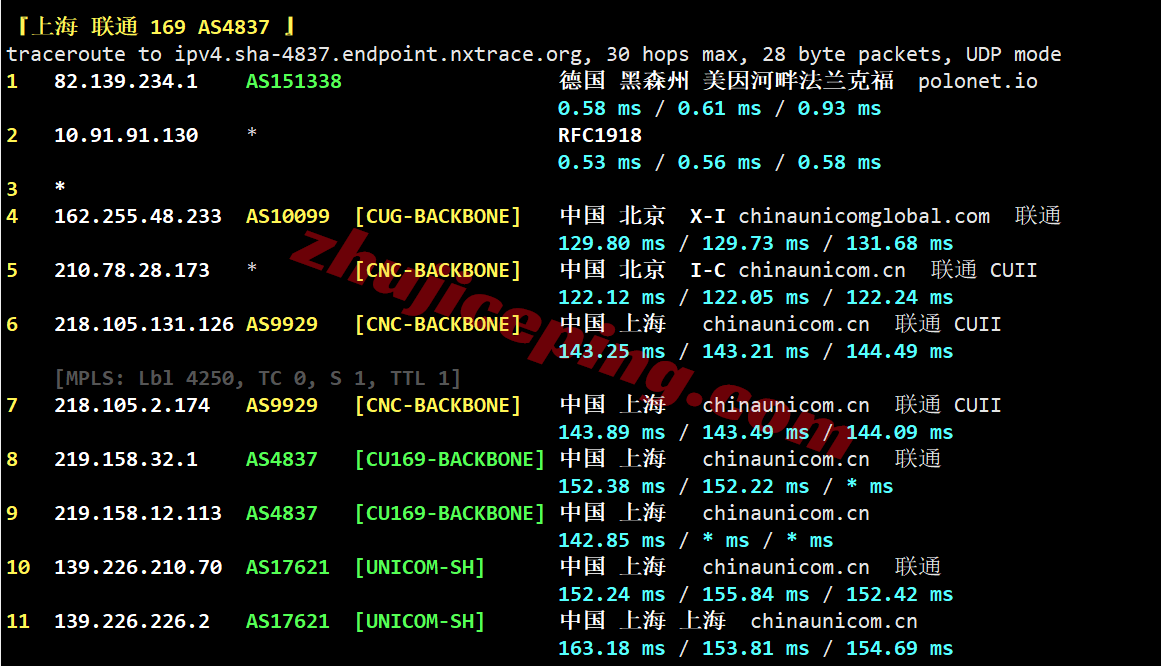Click chinaunicomglobal.com domain text
Image resolution: width=1161 pixels, height=666 pixels.
tap(864, 216)
